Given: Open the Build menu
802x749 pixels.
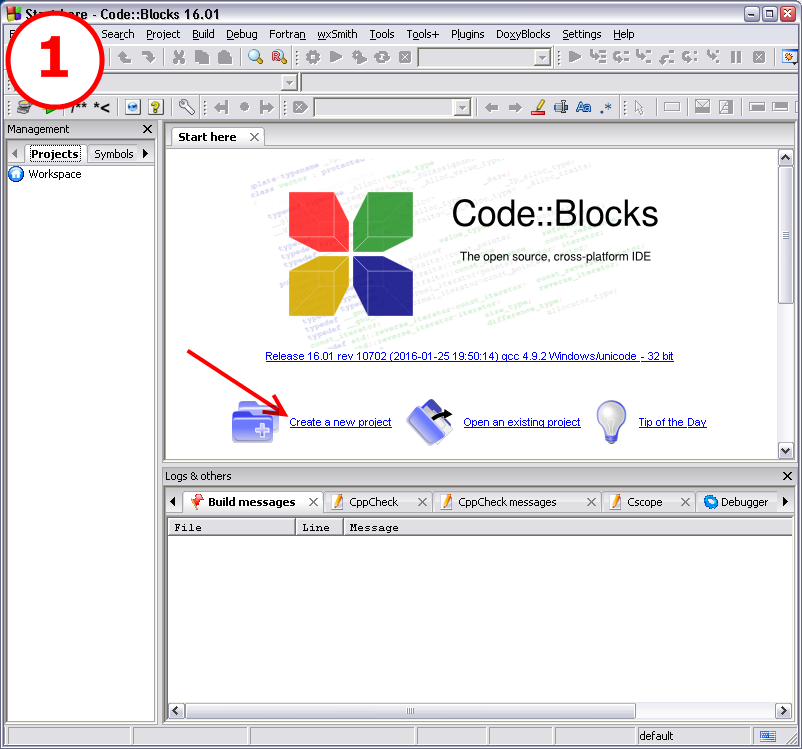Looking at the screenshot, I should coord(203,34).
